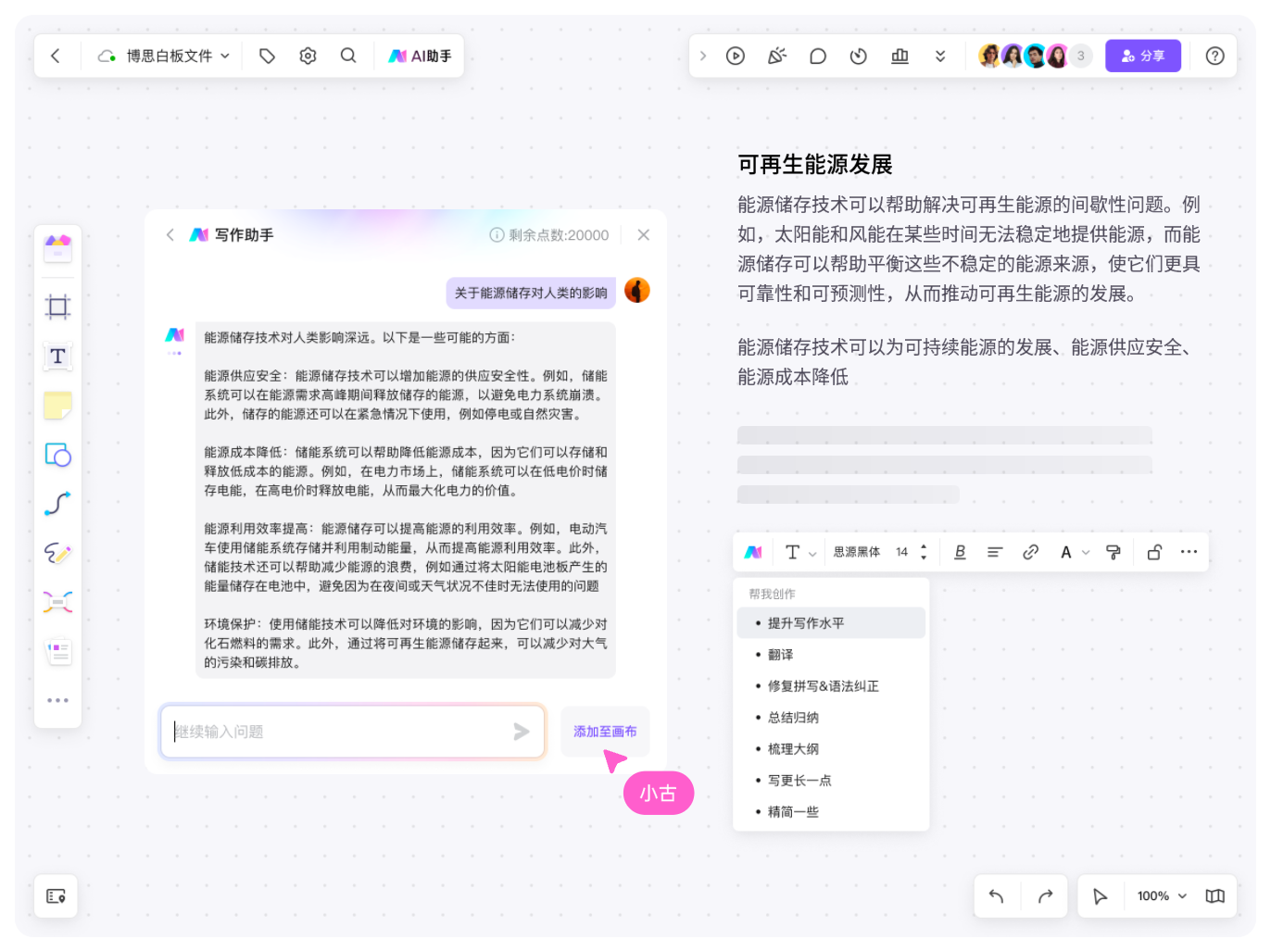
Task: Go back using the top-left arrow
Action: [56, 56]
